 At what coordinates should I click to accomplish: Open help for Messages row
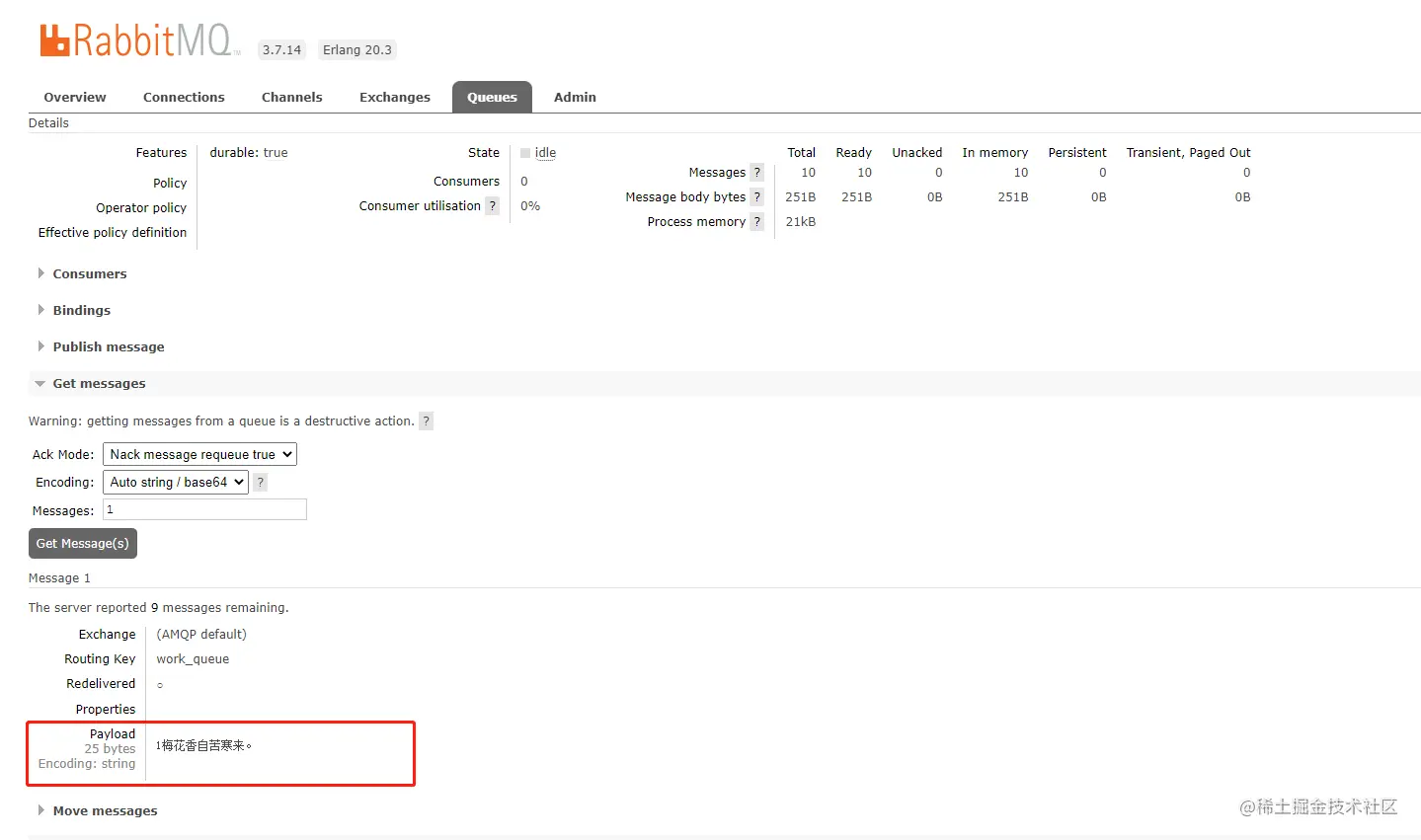pos(756,172)
